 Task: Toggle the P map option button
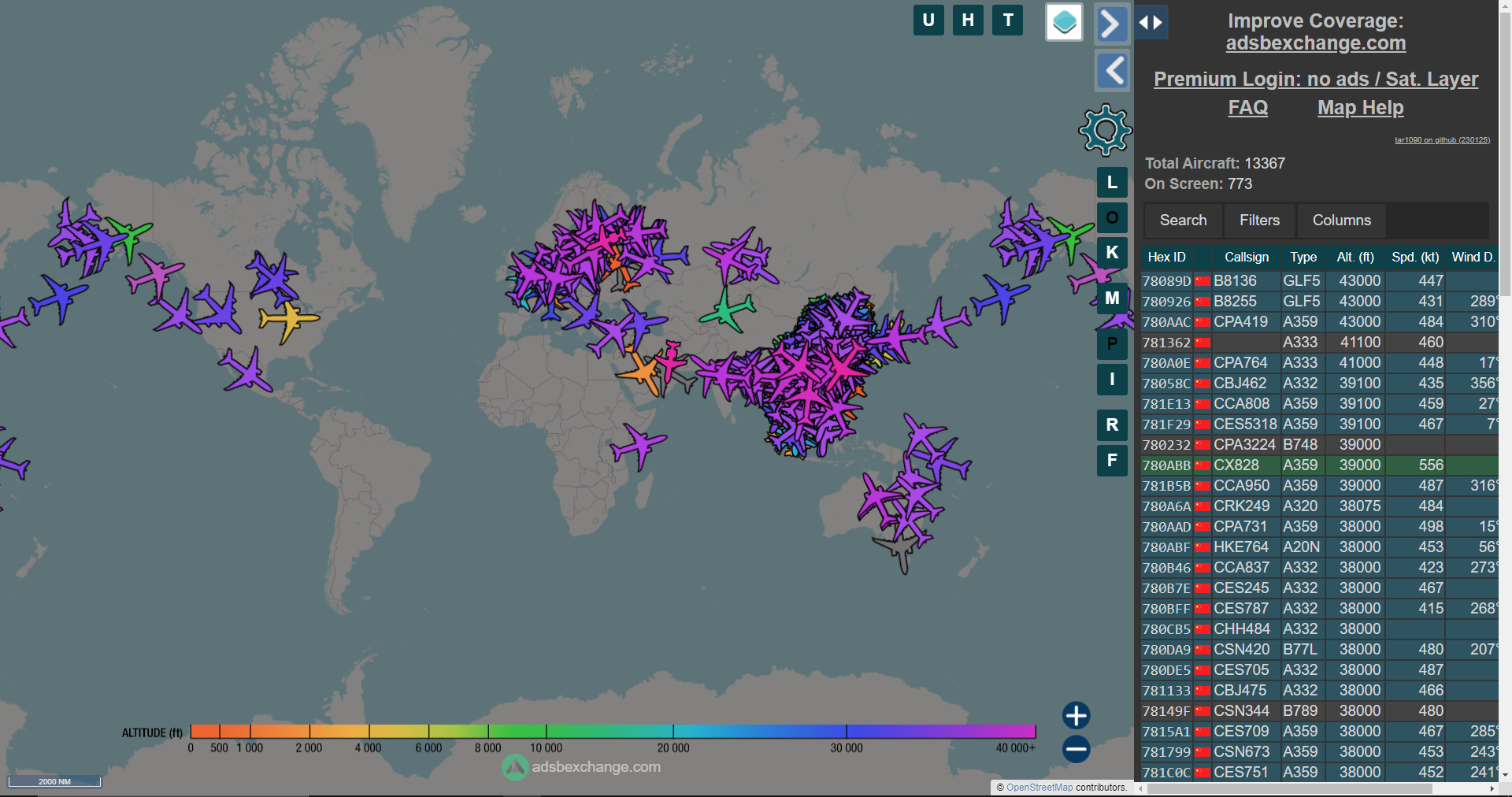click(x=1112, y=344)
